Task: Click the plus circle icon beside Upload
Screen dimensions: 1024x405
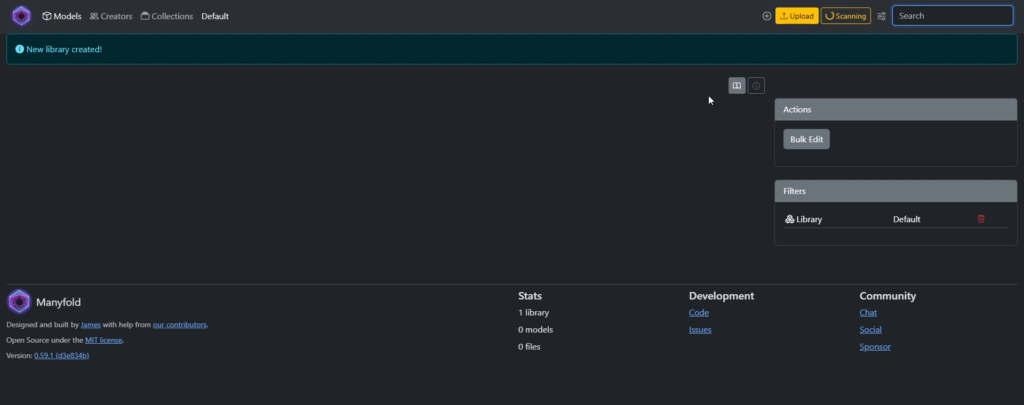Action: pos(767,16)
